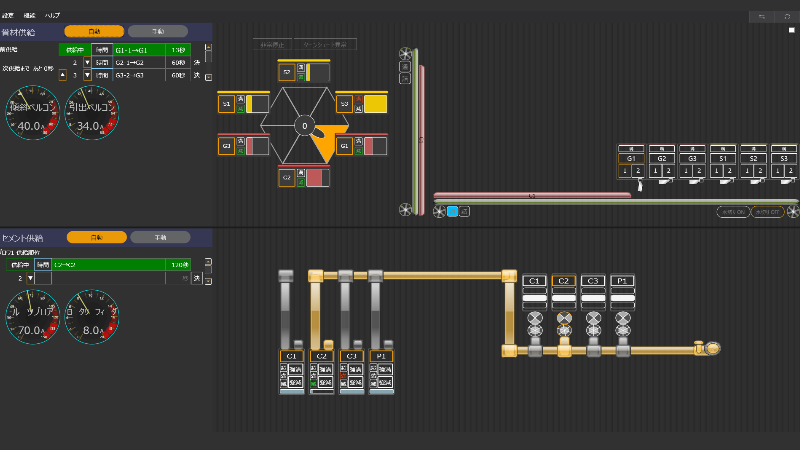Toggle the blue conveyor run indicator
Viewport: 800px width, 450px height.
[x=452, y=211]
